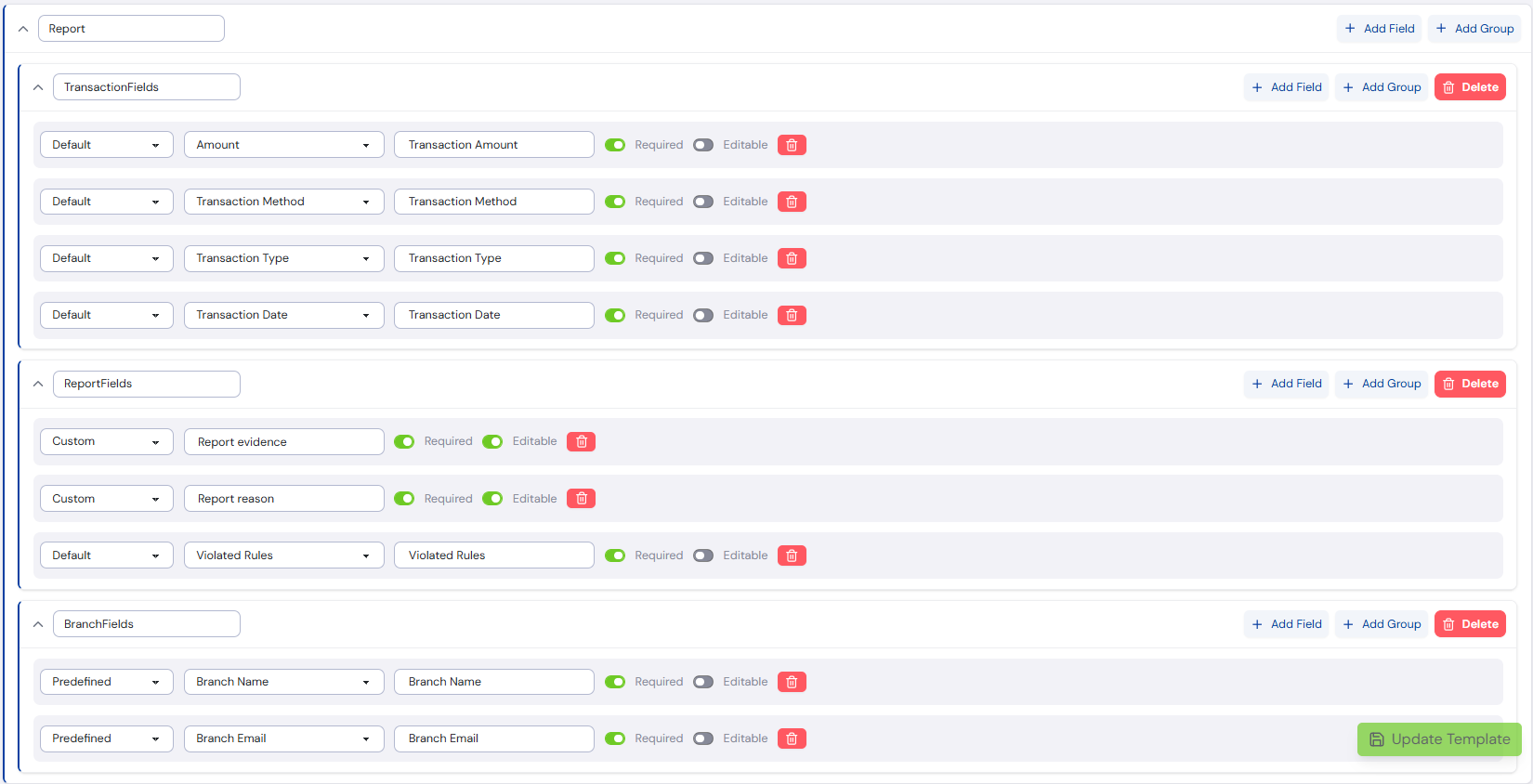Enable Editable for Violated Rules

click(x=703, y=555)
